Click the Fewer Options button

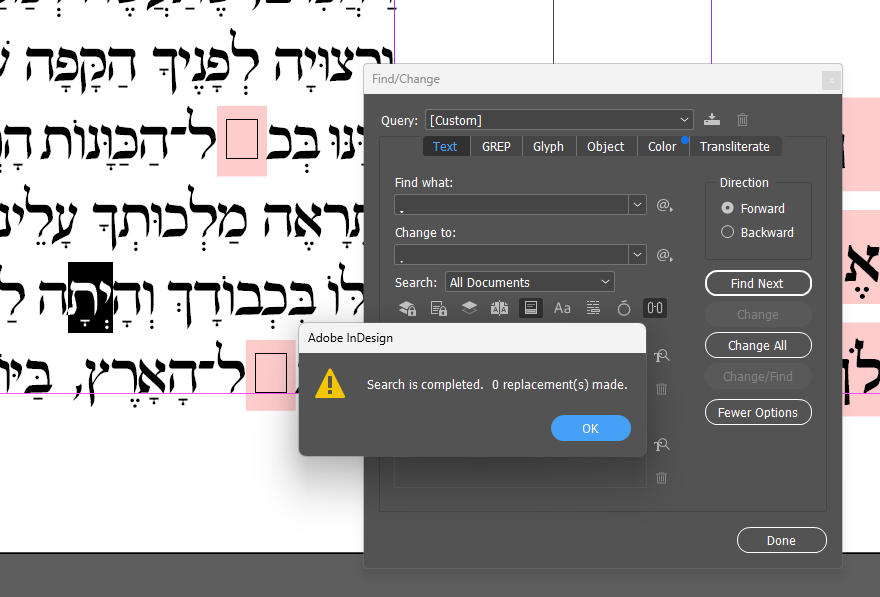[758, 412]
